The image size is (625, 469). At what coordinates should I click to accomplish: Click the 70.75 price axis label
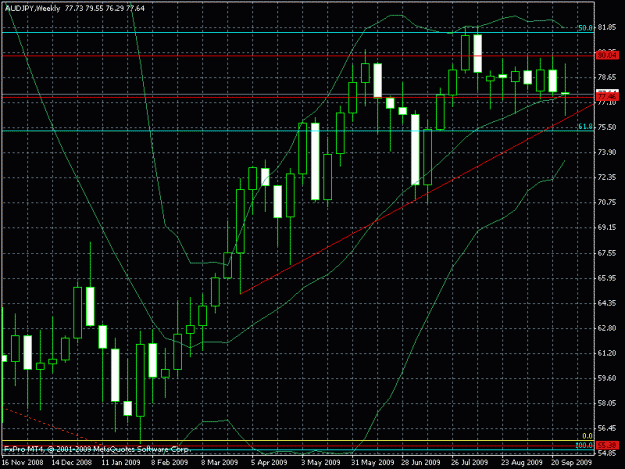pos(607,202)
